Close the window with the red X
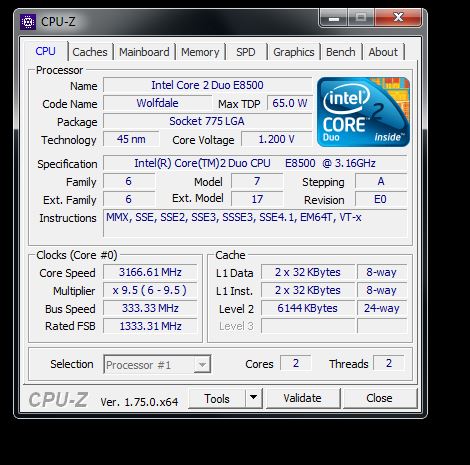470x465 pixels. point(399,17)
